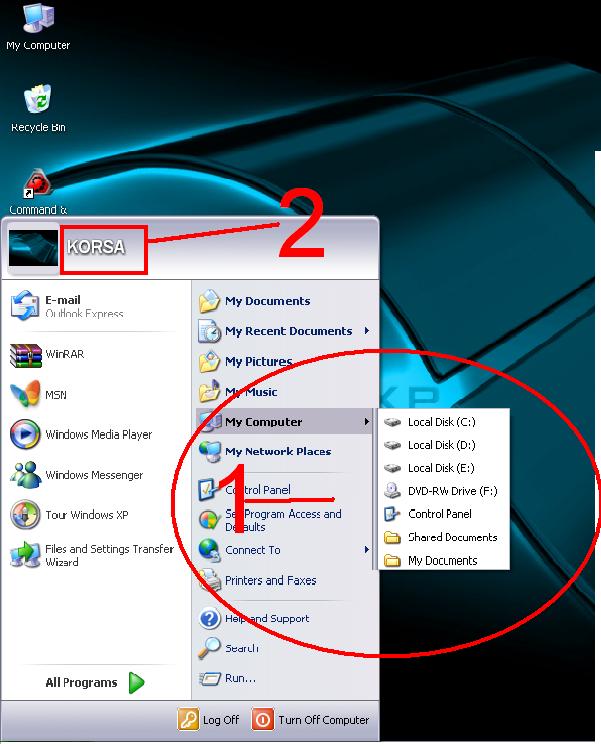
Task: Select My Computer menu entry label
Action: click(264, 422)
